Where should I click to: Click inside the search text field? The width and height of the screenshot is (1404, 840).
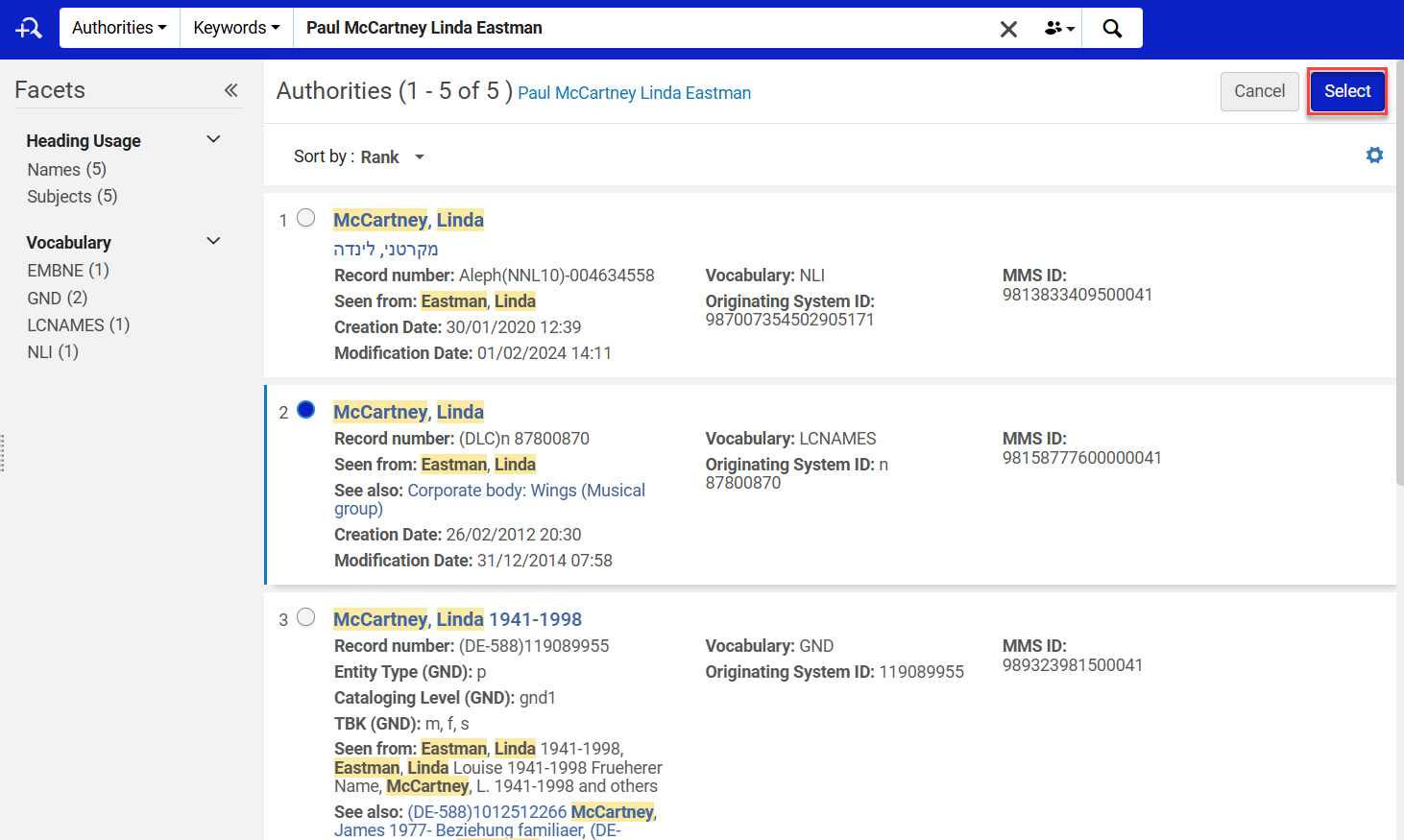[x=643, y=28]
